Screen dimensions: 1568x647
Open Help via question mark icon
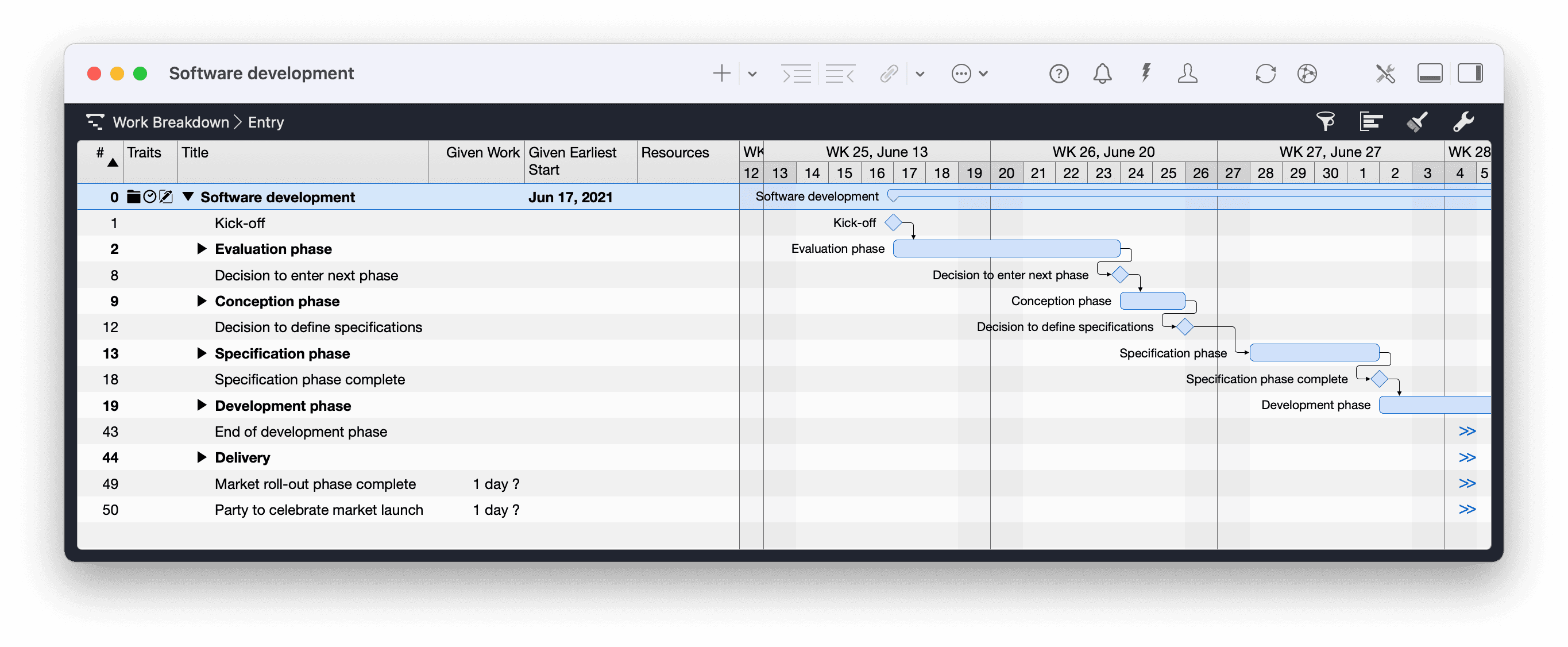click(x=1059, y=73)
